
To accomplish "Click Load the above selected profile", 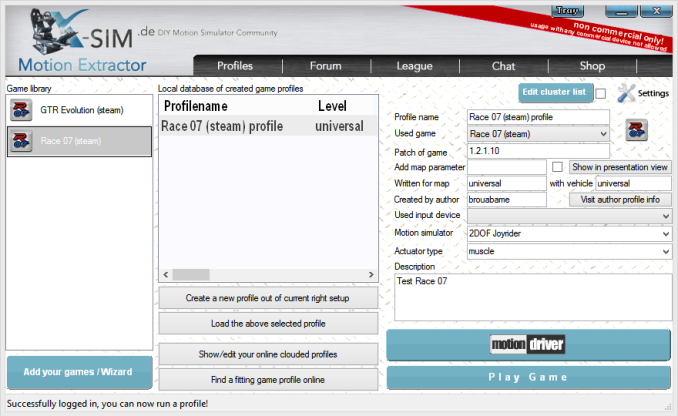I will coord(268,323).
